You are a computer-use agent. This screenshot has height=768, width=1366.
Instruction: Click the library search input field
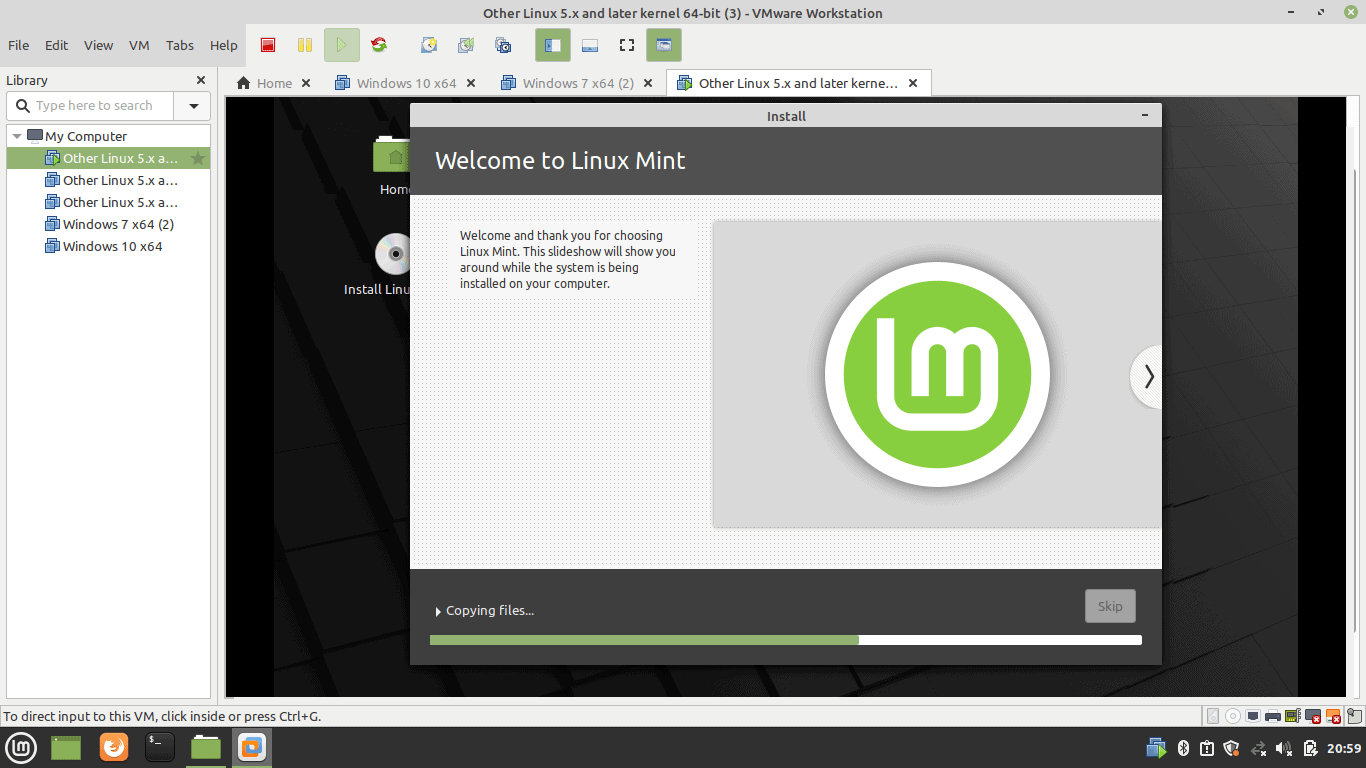(x=92, y=105)
